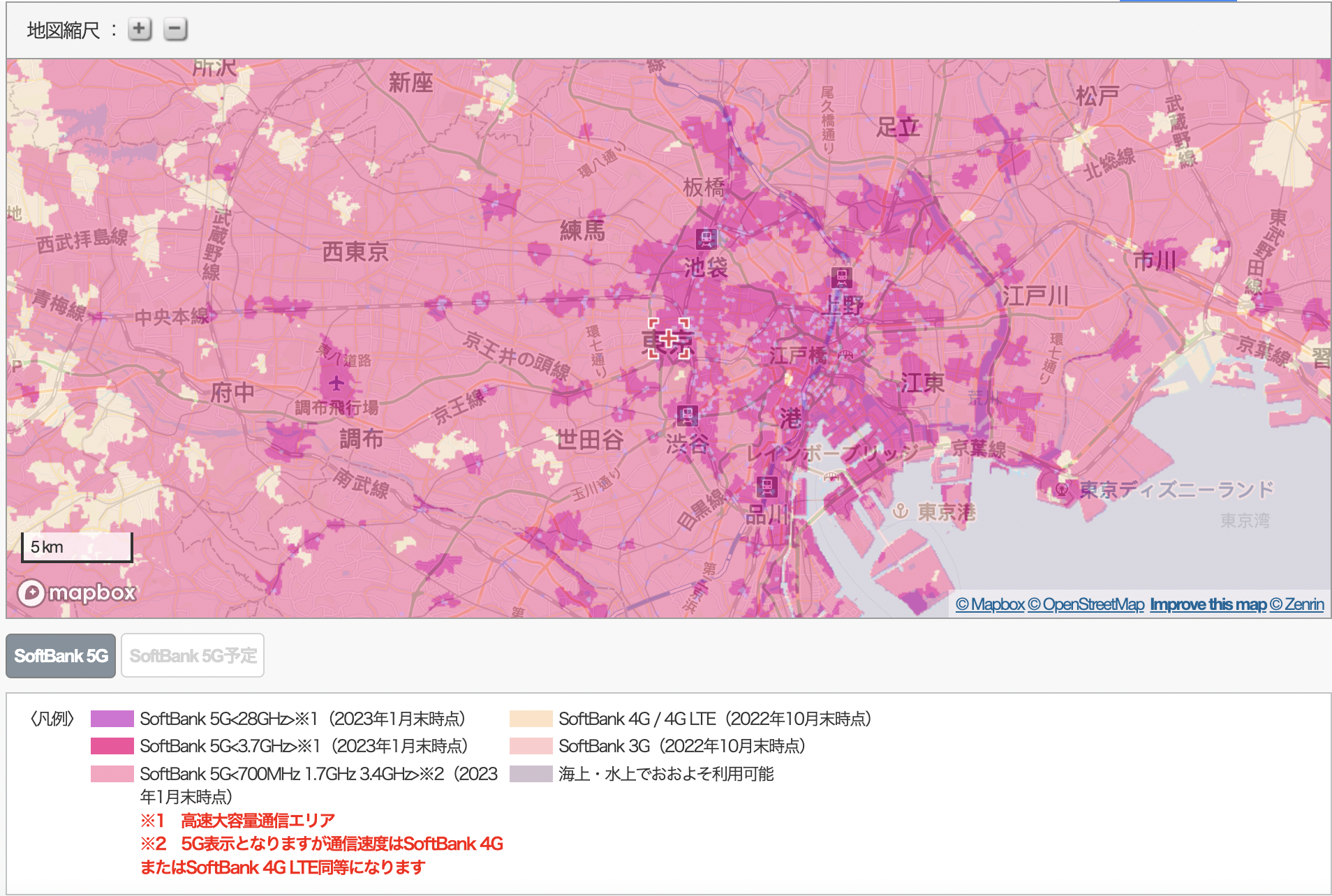Open the © Zenrin attribution link
This screenshot has width=1332, height=896.
click(x=1296, y=604)
